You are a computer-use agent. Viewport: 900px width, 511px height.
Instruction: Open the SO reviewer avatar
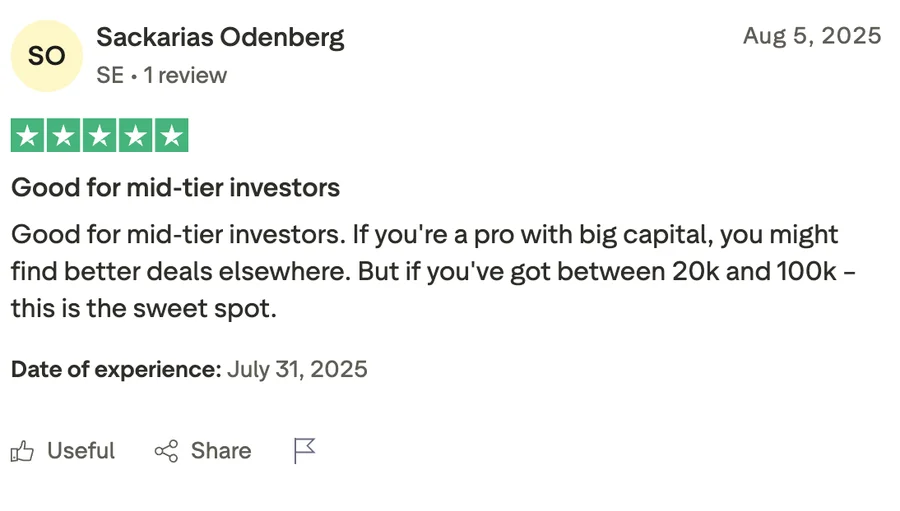pyautogui.click(x=46, y=56)
